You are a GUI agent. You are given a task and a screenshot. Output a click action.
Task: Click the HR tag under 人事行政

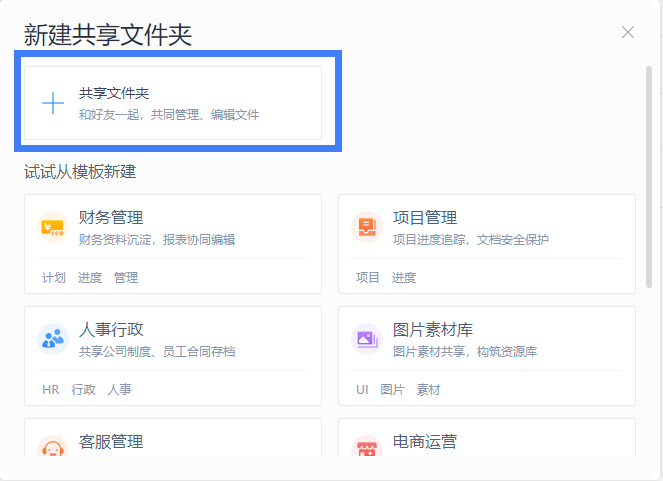click(x=51, y=389)
